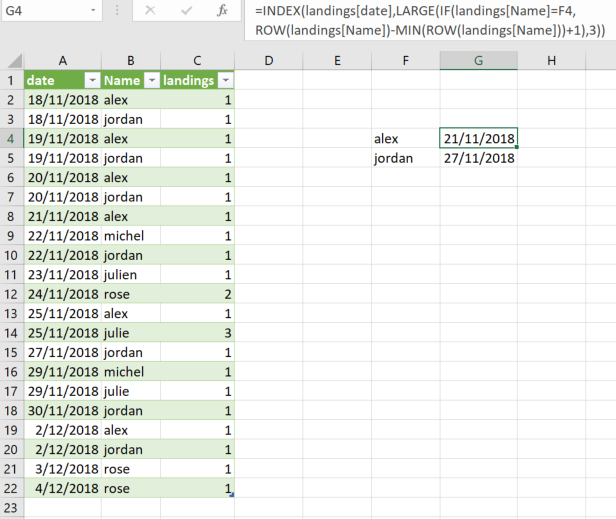Open the landings column filter dropdown

pos(226,81)
